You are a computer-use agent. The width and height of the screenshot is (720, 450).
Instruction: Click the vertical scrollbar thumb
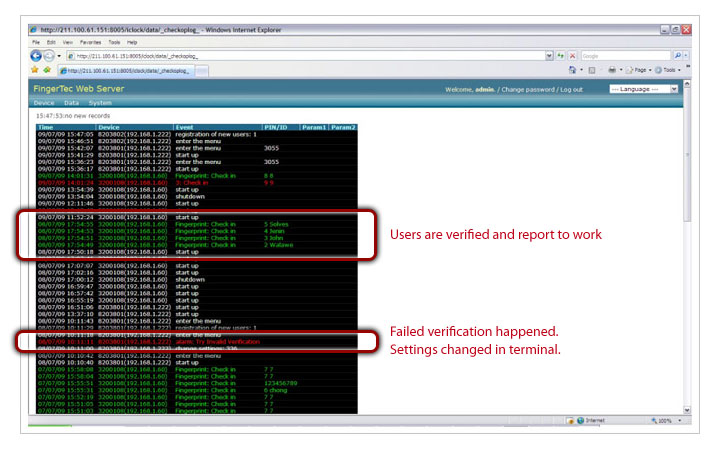coord(687,155)
